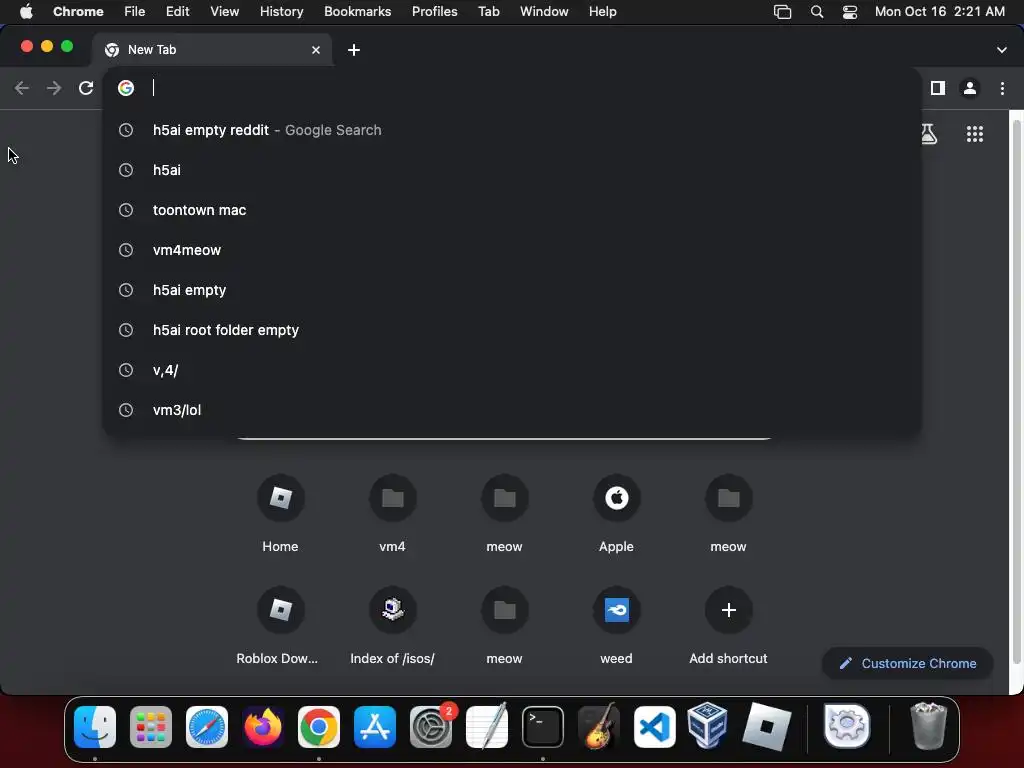The width and height of the screenshot is (1024, 768).
Task: Go back with the back arrow
Action: 22,88
